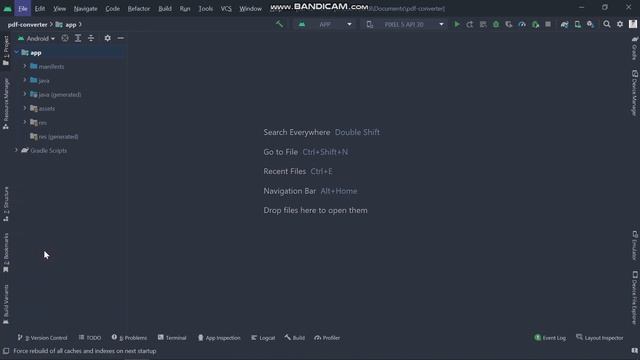This screenshot has width=640, height=360.
Task: Run the app with green play button
Action: point(457,24)
